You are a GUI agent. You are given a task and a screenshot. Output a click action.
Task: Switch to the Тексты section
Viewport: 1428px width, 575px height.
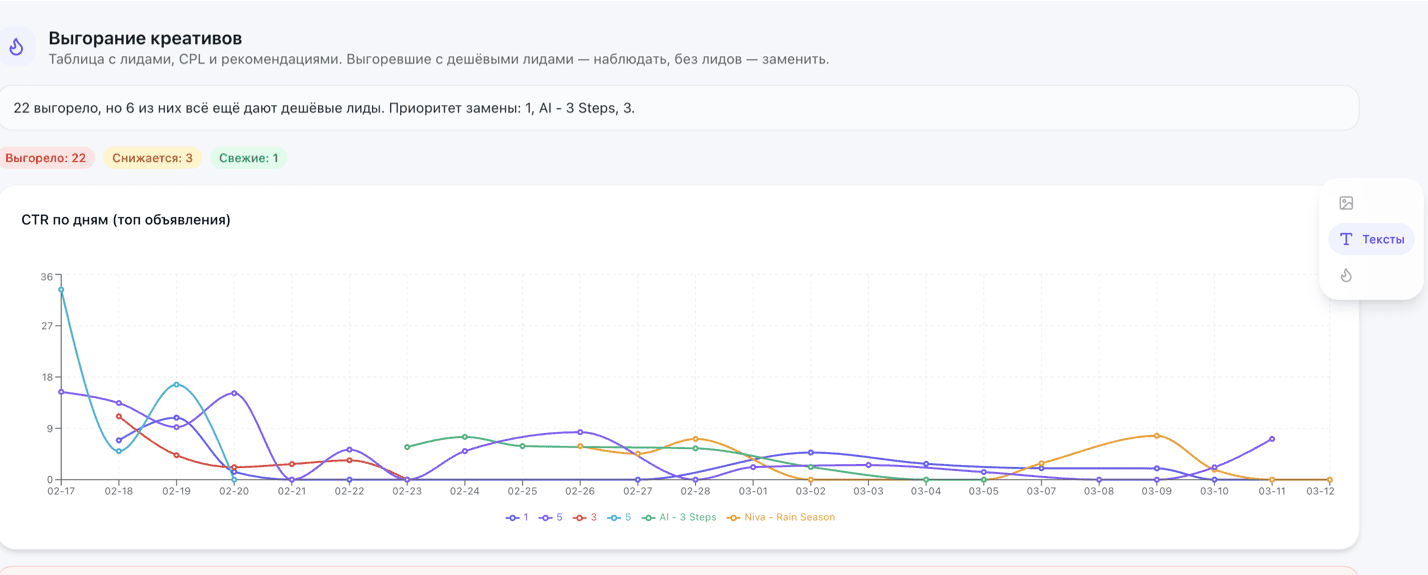tap(1371, 239)
